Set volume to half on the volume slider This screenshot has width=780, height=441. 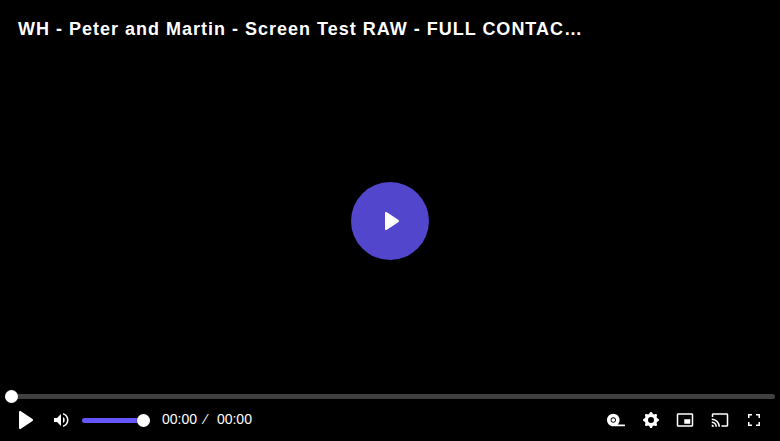pos(113,421)
